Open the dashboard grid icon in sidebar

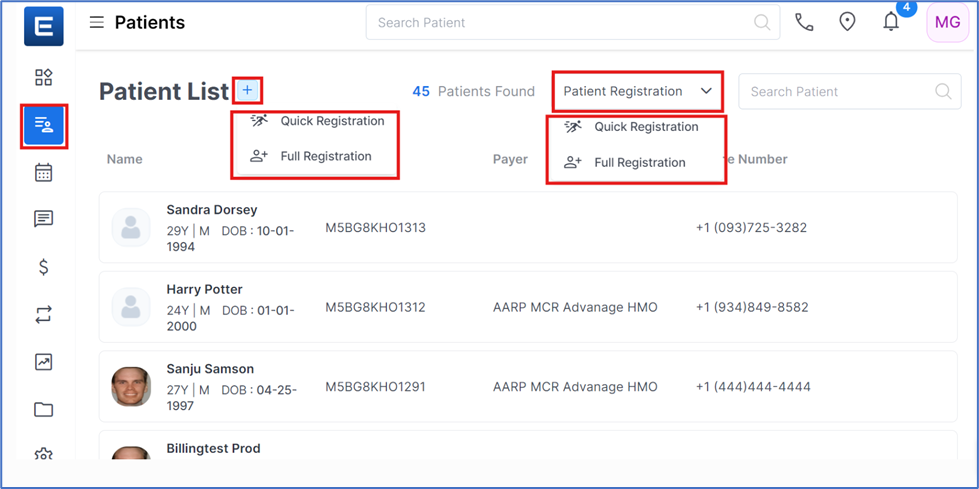(x=43, y=78)
